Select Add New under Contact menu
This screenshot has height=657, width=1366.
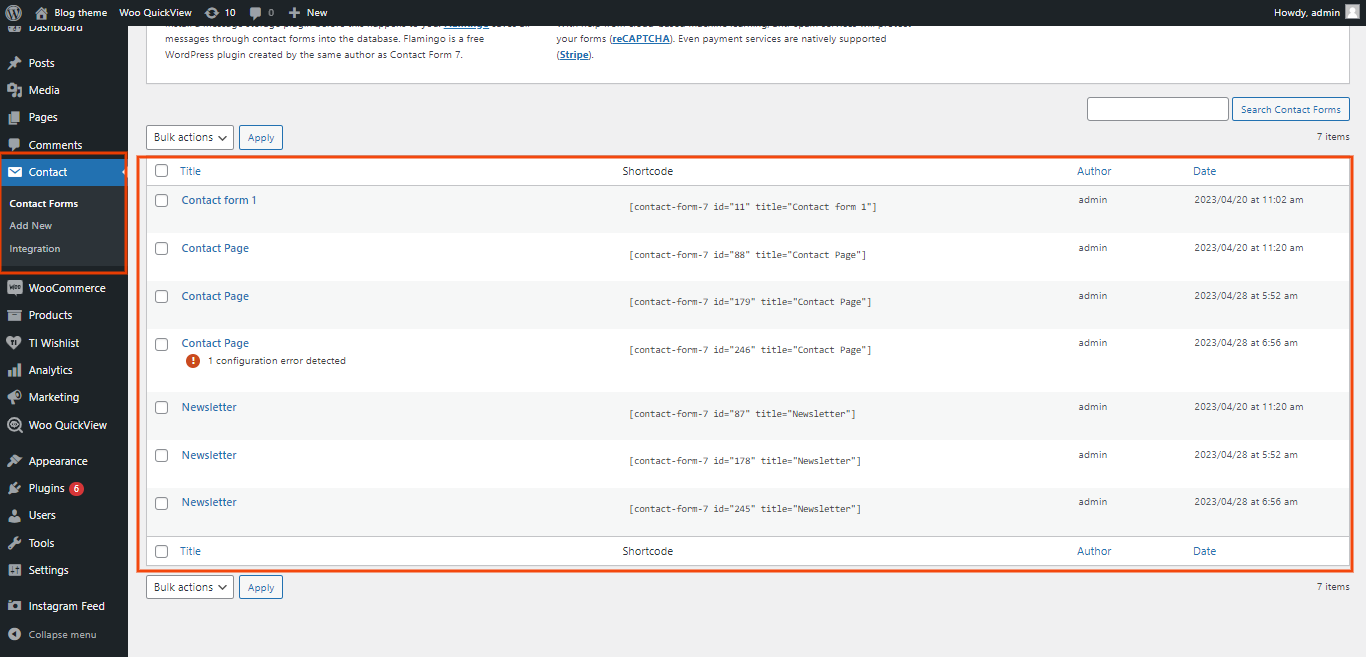click(x=31, y=226)
